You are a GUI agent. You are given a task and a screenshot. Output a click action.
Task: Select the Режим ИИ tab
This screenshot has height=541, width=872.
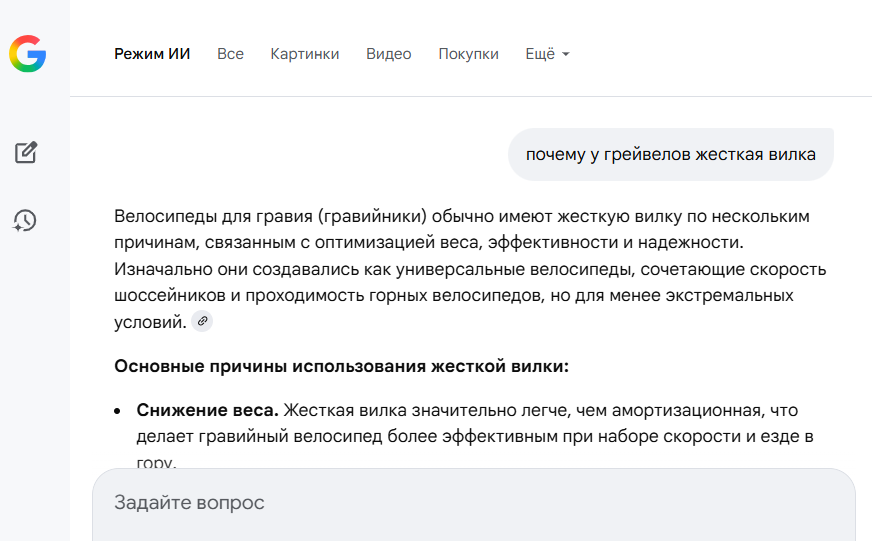(152, 54)
